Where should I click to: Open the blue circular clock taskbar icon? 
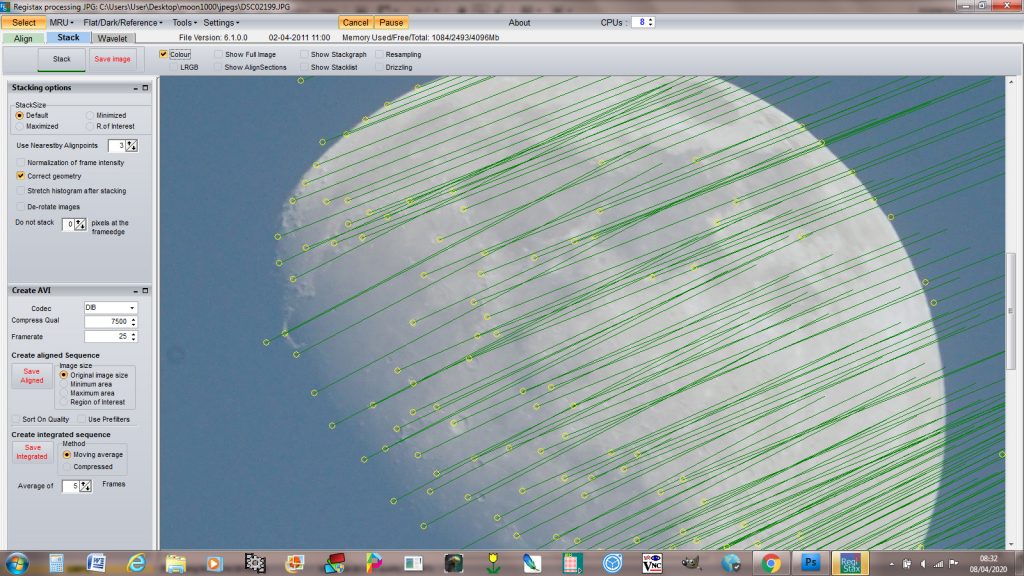(x=612, y=563)
